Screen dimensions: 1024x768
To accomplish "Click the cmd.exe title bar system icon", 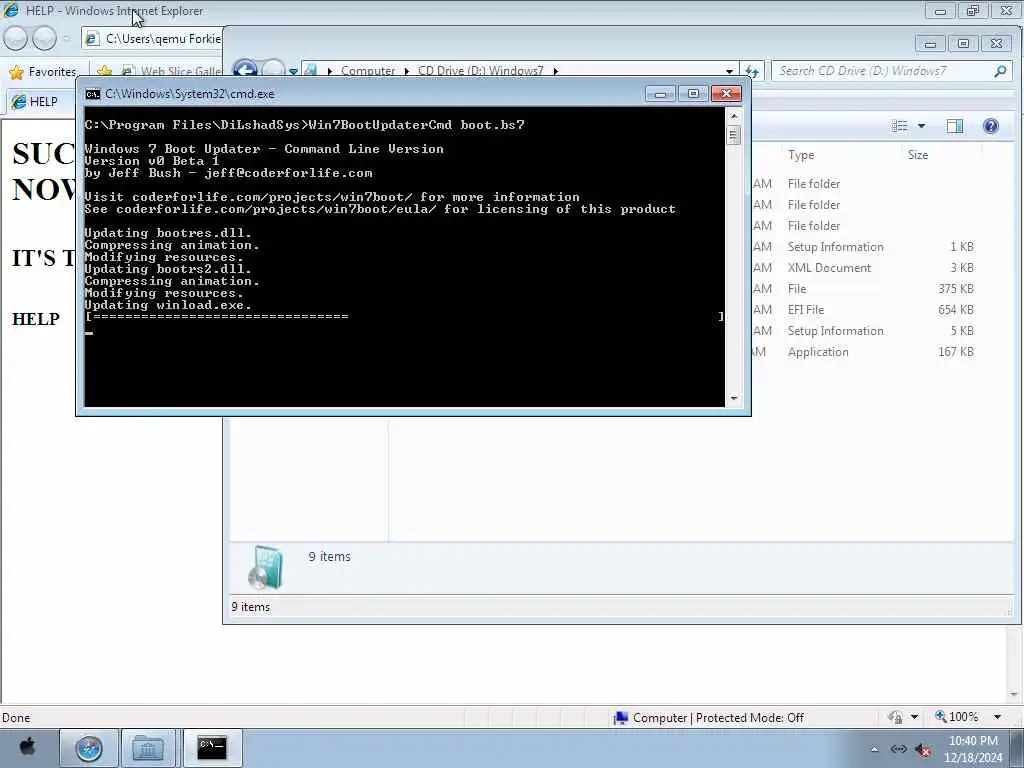I will (x=93, y=94).
